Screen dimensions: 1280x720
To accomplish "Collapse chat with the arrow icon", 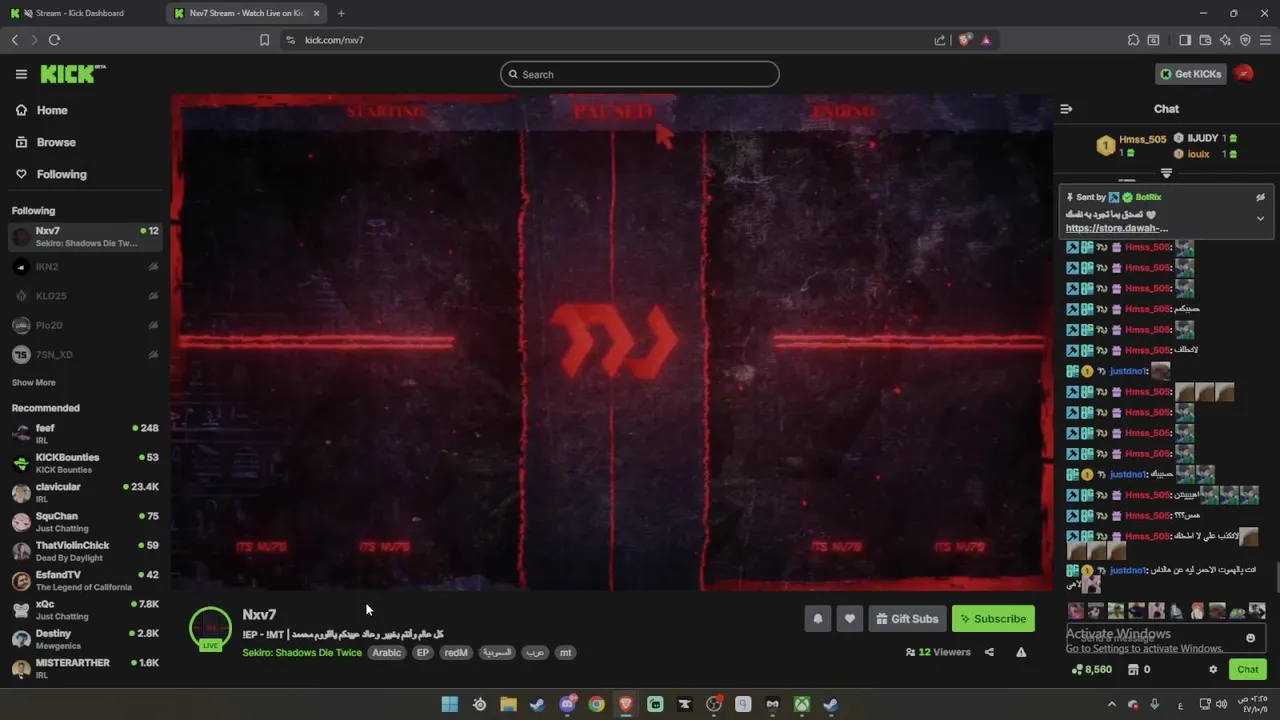I will [1066, 109].
